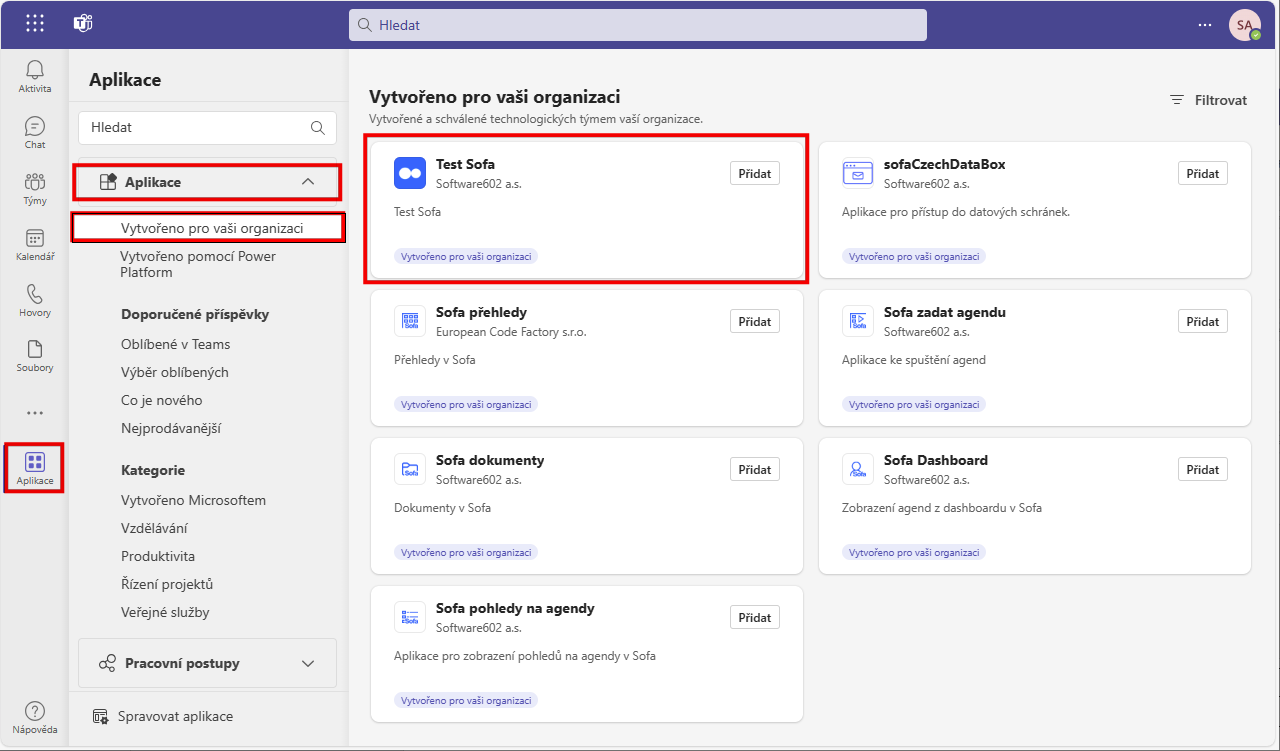Screen dimensions: 1280x751
Task: Add the sofaCzechDataBox app
Action: pos(1203,173)
